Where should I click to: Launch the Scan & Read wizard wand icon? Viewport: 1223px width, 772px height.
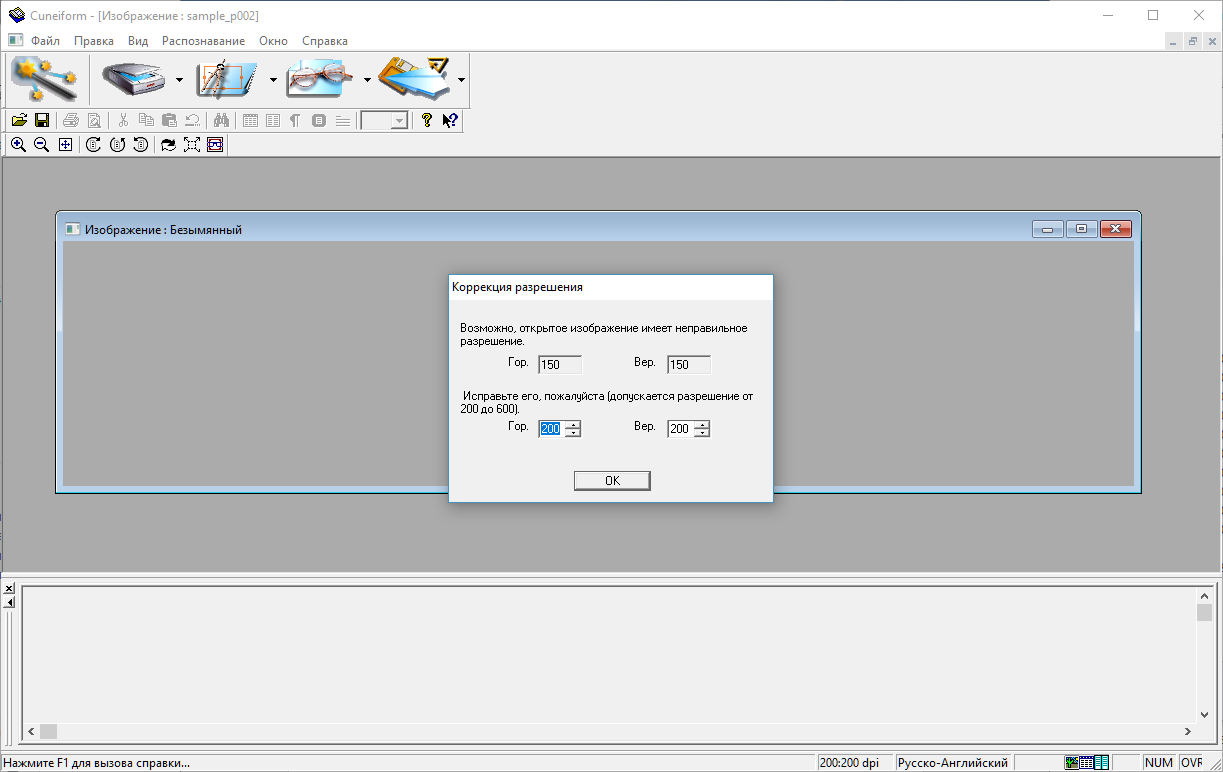(43, 79)
